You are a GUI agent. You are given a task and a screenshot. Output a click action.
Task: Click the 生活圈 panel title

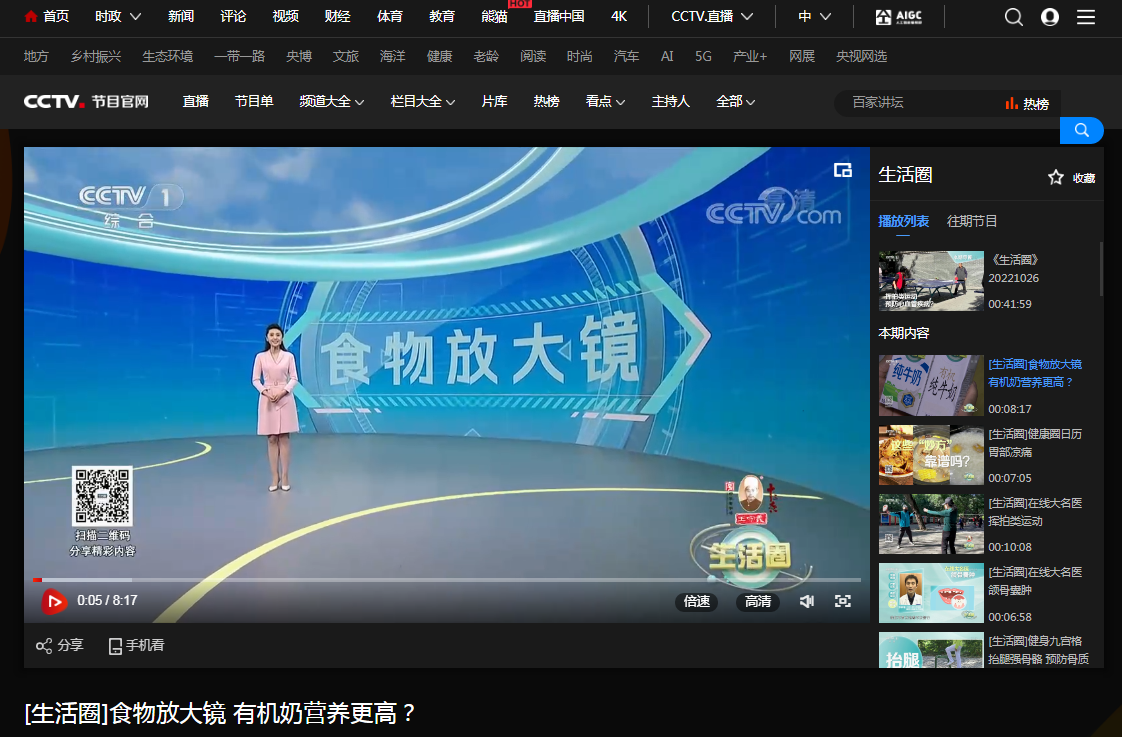pyautogui.click(x=905, y=175)
